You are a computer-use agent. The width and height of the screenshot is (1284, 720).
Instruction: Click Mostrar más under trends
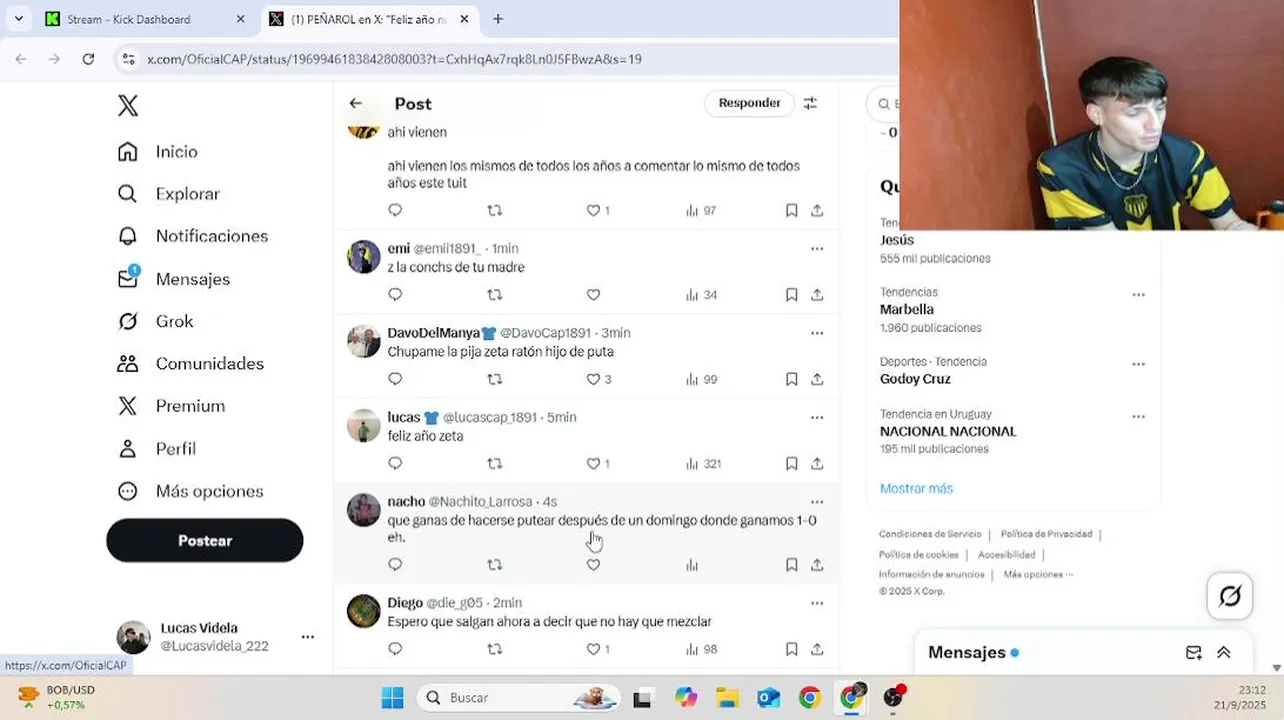click(916, 489)
